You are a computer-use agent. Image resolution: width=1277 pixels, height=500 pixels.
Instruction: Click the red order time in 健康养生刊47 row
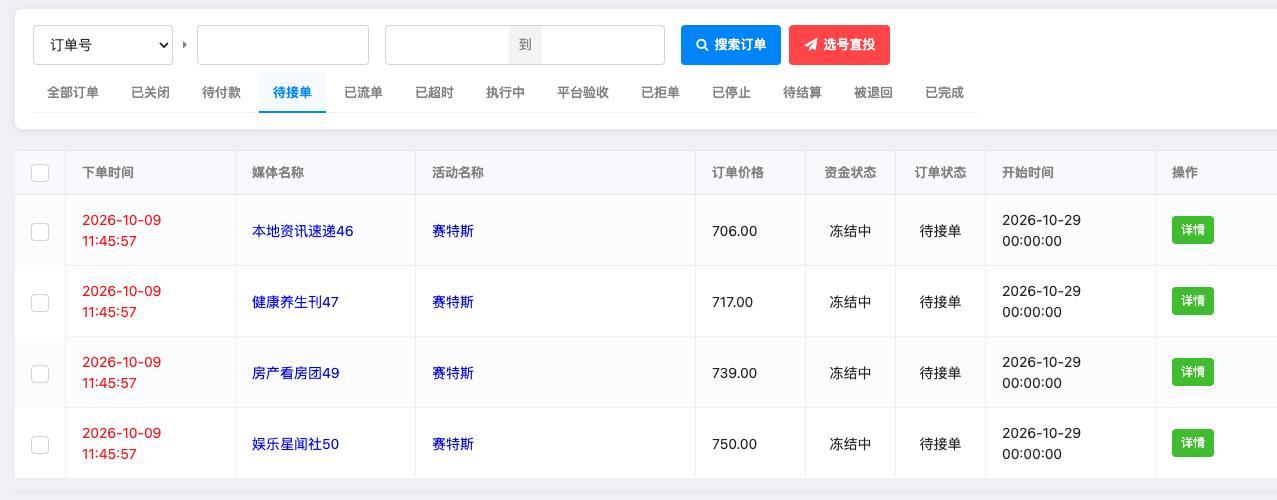pyautogui.click(x=122, y=302)
